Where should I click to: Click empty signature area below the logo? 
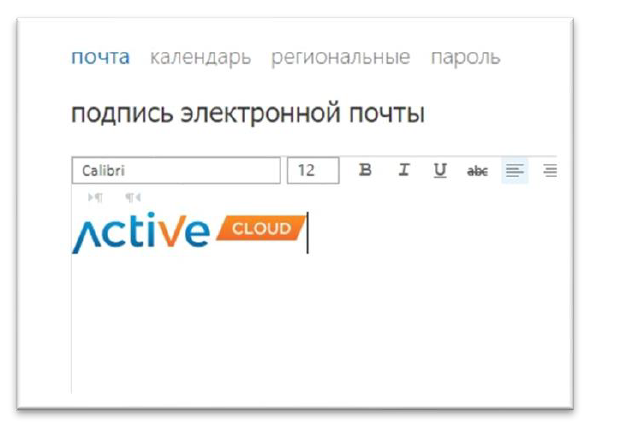click(x=300, y=320)
